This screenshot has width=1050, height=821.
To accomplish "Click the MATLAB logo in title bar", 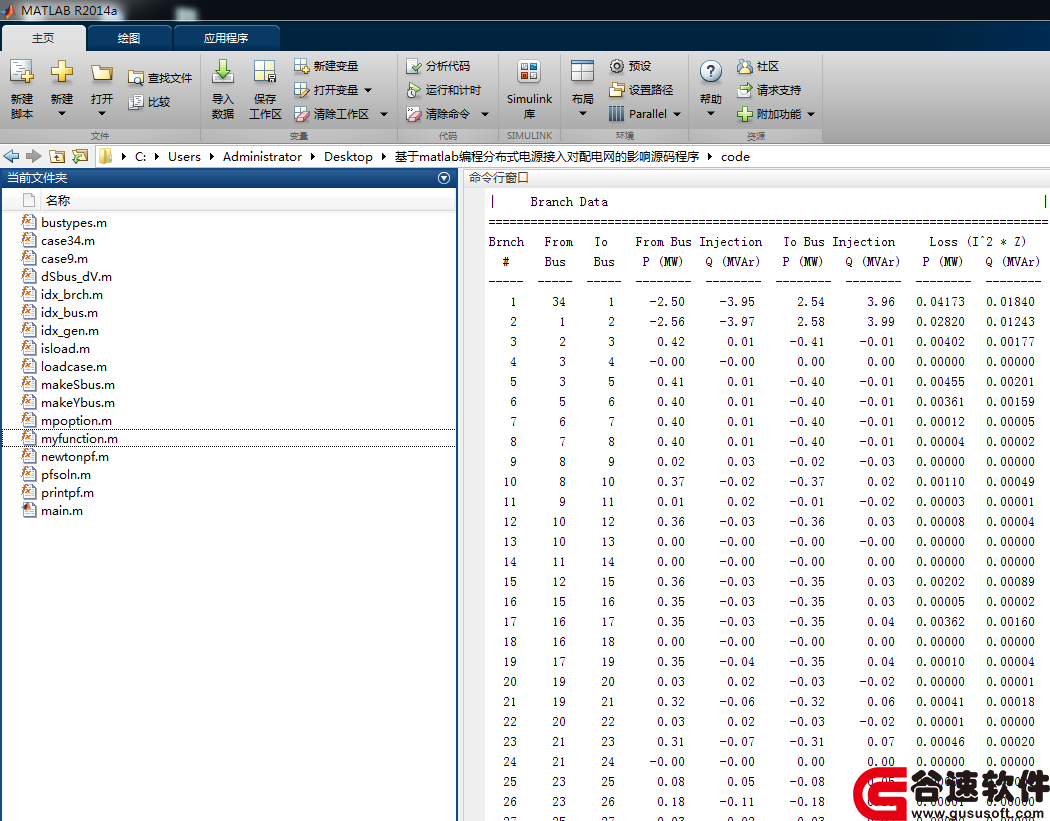I will coord(9,10).
